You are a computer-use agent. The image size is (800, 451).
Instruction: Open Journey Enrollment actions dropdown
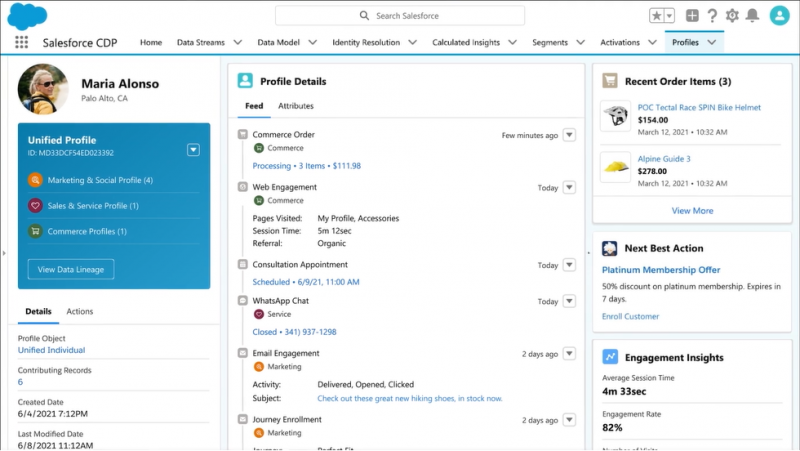(569, 420)
